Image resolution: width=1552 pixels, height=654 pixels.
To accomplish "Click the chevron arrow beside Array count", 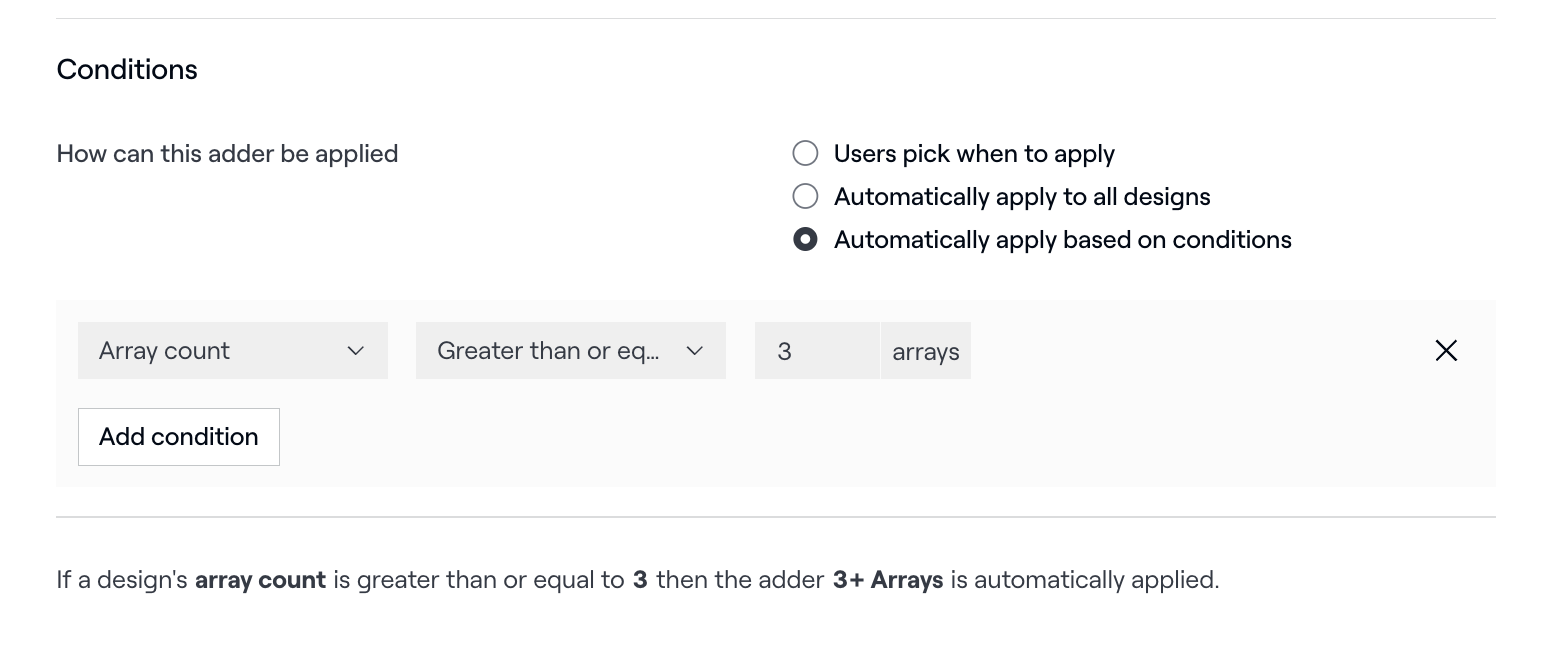I will pyautogui.click(x=355, y=351).
